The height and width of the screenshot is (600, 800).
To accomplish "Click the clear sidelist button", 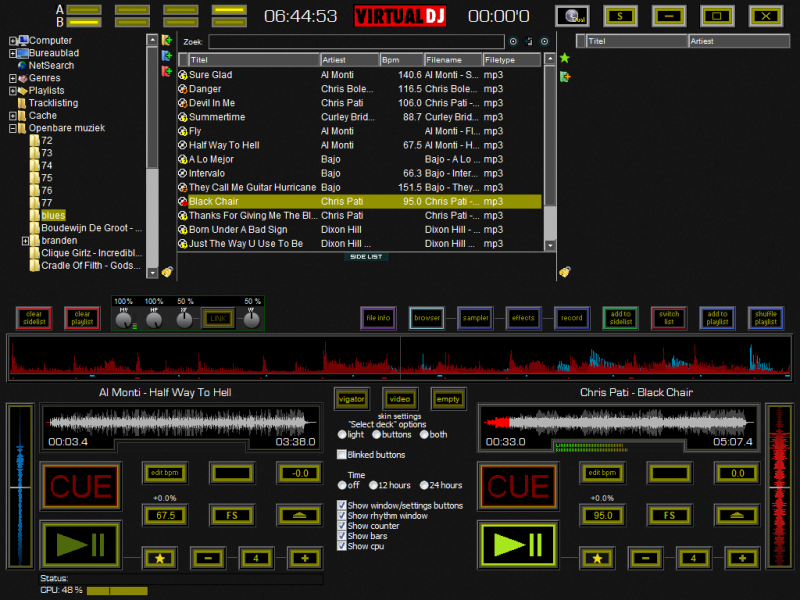I will pos(34,318).
